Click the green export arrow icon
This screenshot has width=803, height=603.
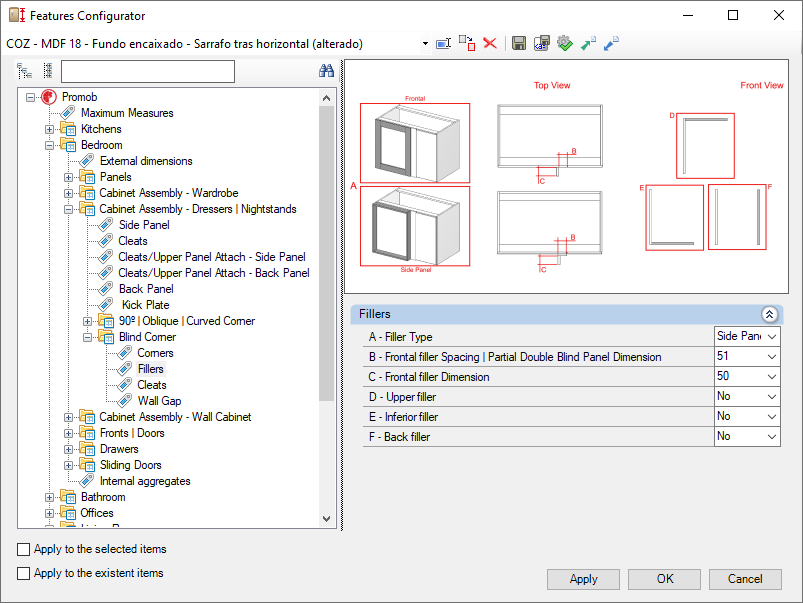click(x=588, y=44)
